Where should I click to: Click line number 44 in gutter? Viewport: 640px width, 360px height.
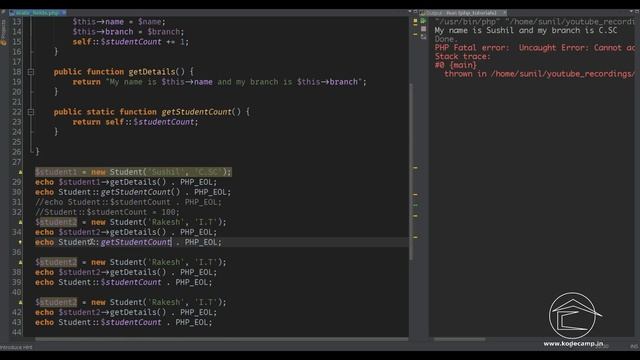[x=16, y=332]
